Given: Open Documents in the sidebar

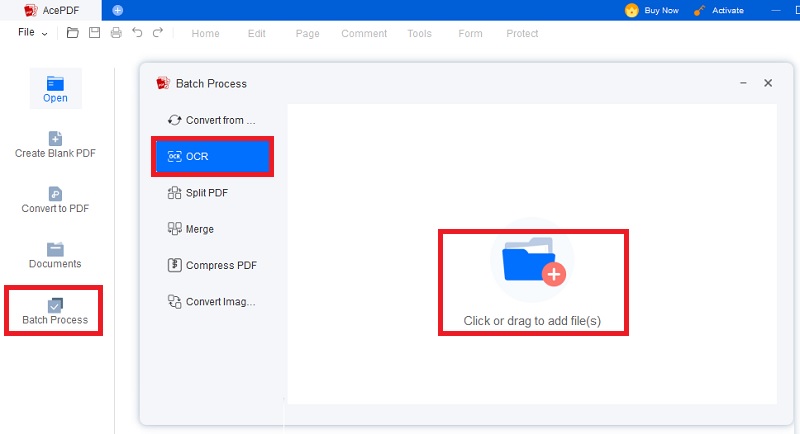Looking at the screenshot, I should (x=55, y=256).
